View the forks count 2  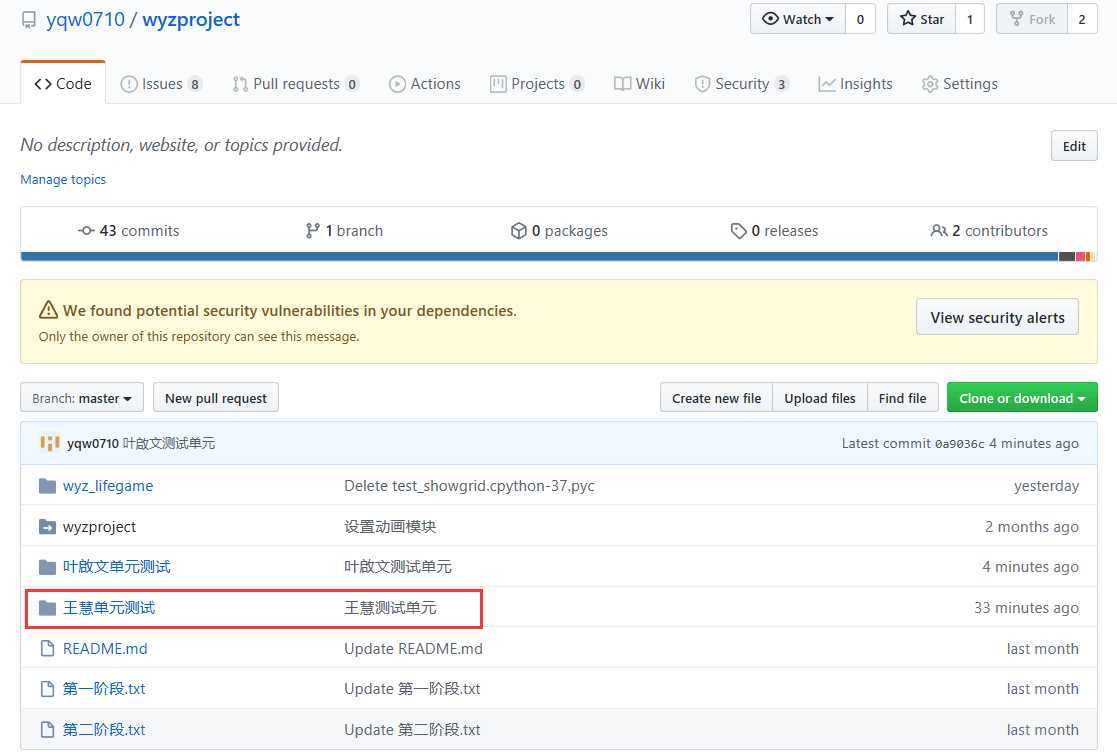click(x=1082, y=19)
